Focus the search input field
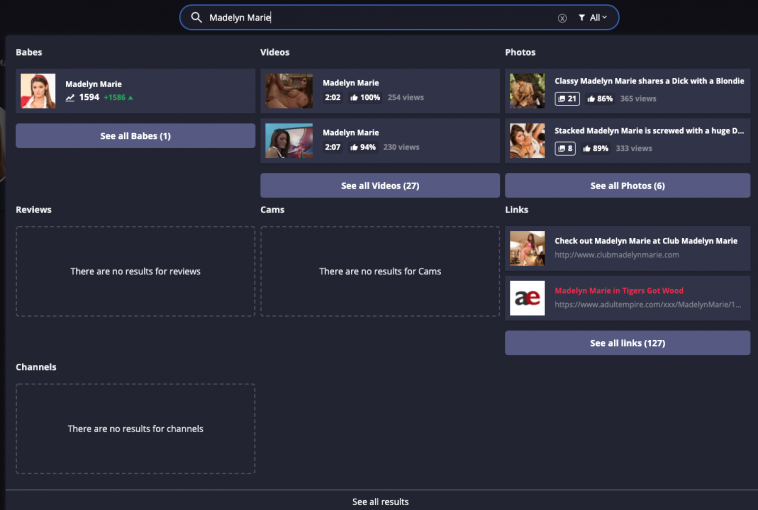The width and height of the screenshot is (758, 510). (380, 18)
